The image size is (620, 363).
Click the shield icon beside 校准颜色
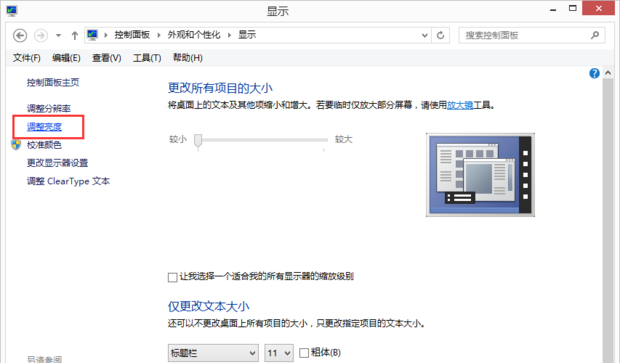(x=16, y=145)
